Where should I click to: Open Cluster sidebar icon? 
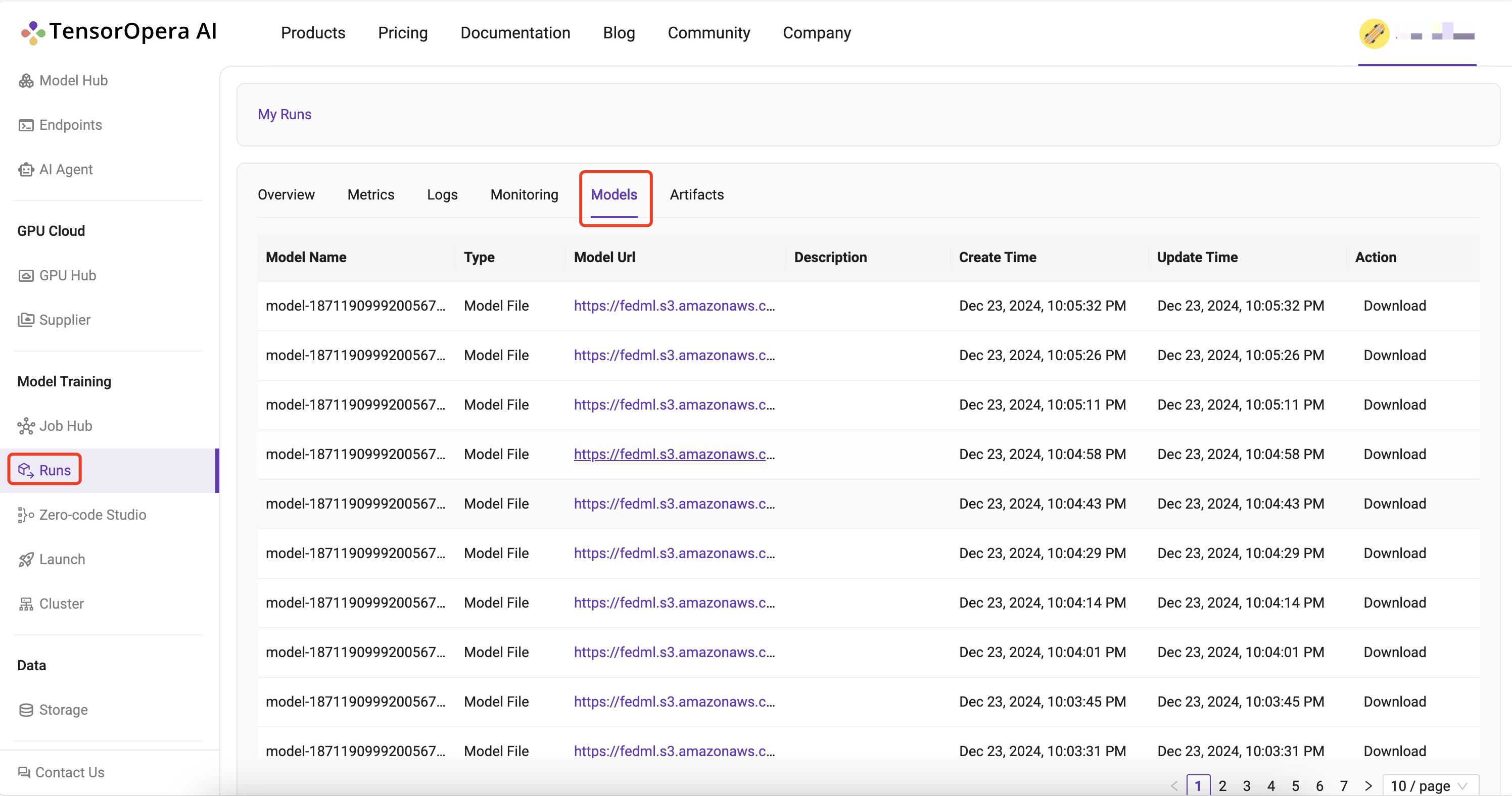pos(26,604)
